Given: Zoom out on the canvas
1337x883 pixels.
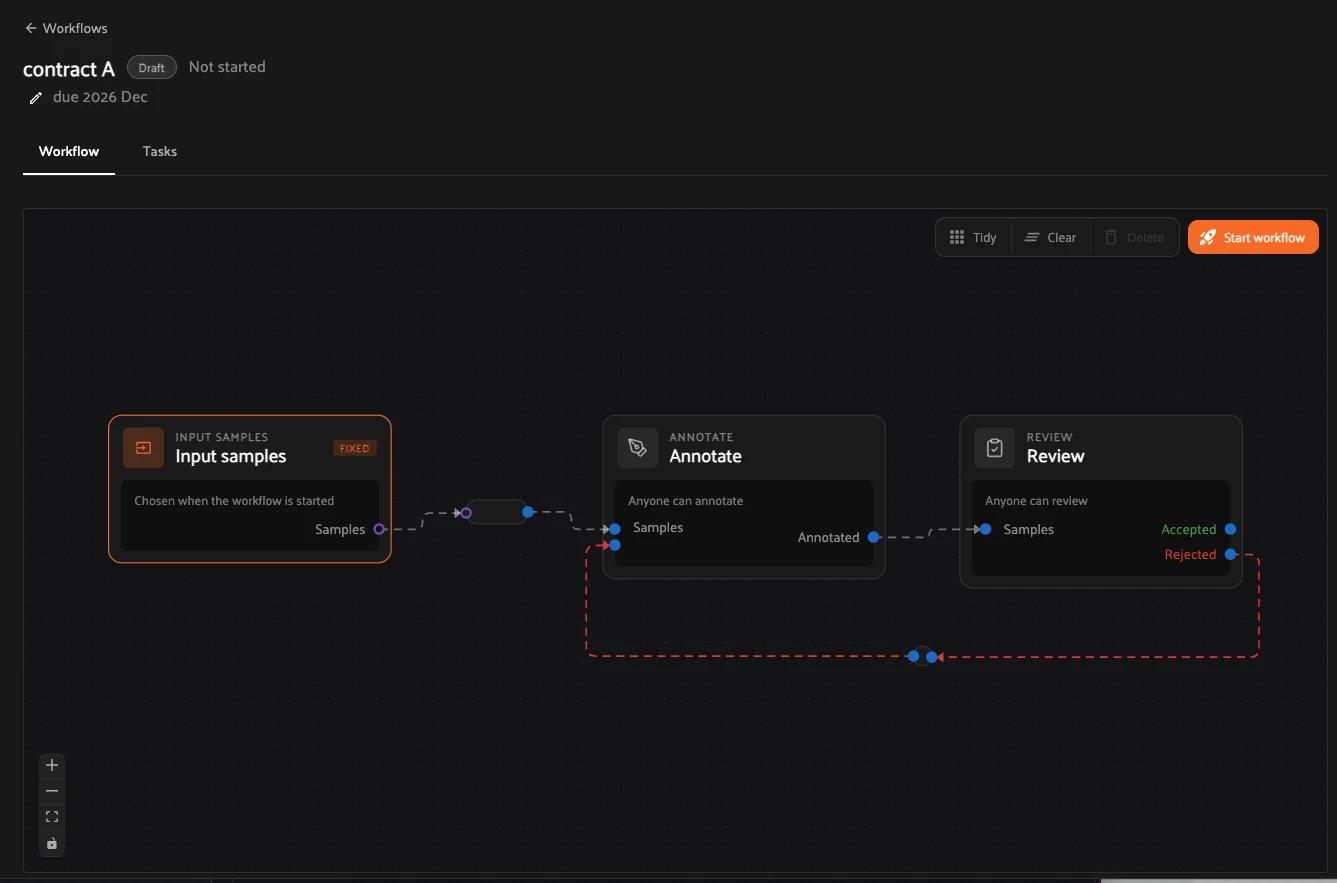Looking at the screenshot, I should click(x=52, y=791).
